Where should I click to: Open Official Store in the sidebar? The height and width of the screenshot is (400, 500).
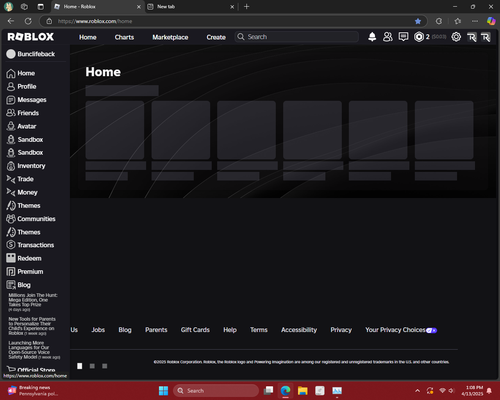pos(31,370)
